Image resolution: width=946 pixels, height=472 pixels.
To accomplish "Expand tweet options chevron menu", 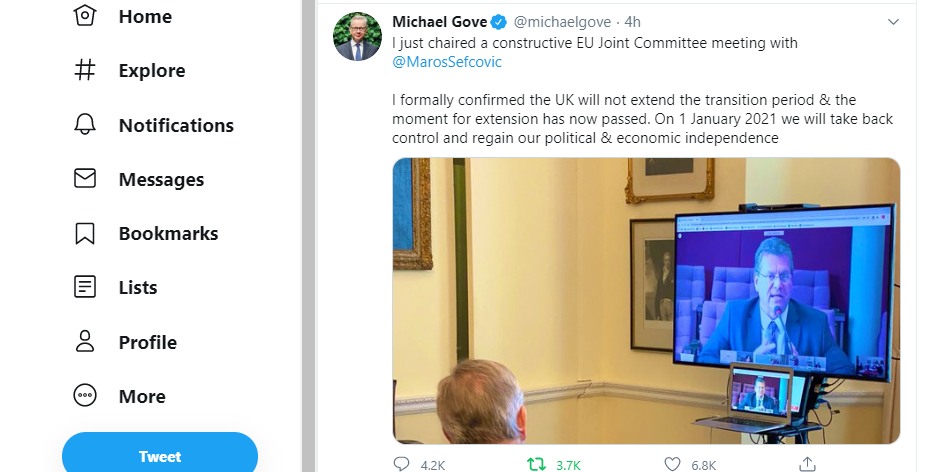I will click(x=893, y=21).
